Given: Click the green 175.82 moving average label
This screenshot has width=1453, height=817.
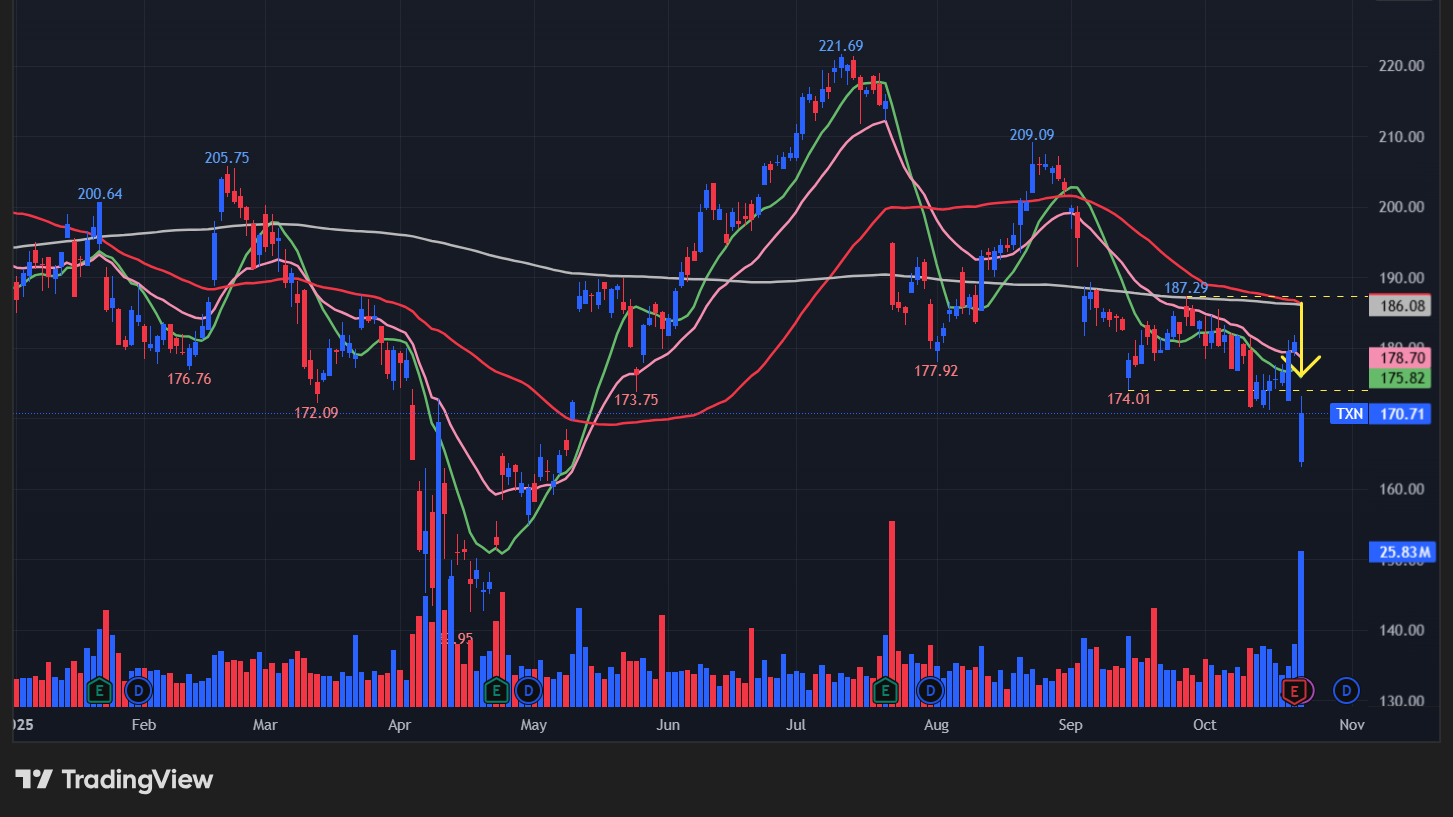Looking at the screenshot, I should [1399, 378].
